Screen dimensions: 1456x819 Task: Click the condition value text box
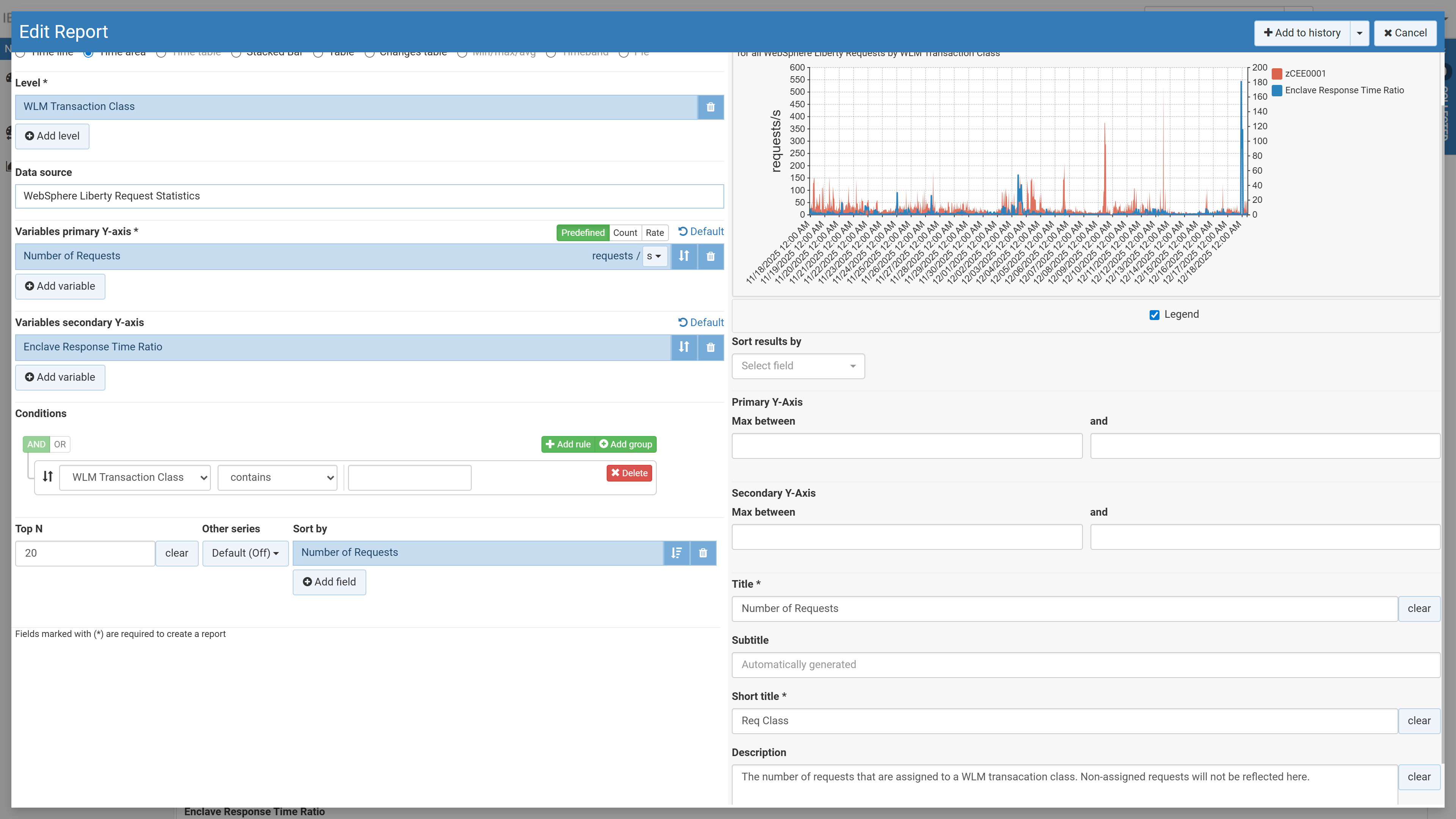(x=409, y=478)
